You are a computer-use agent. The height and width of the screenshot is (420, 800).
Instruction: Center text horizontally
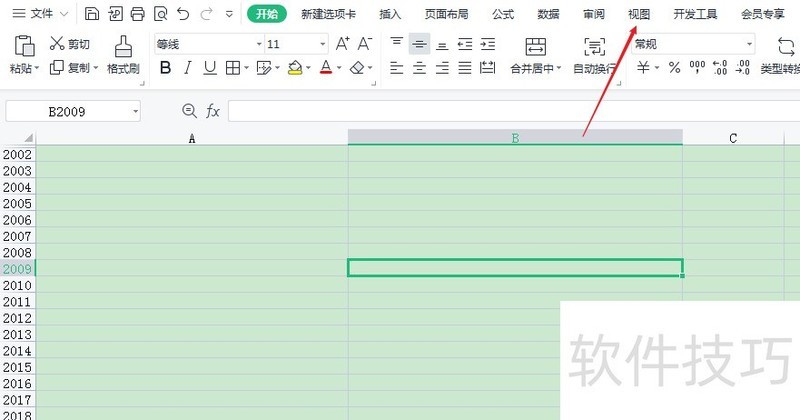(419, 67)
